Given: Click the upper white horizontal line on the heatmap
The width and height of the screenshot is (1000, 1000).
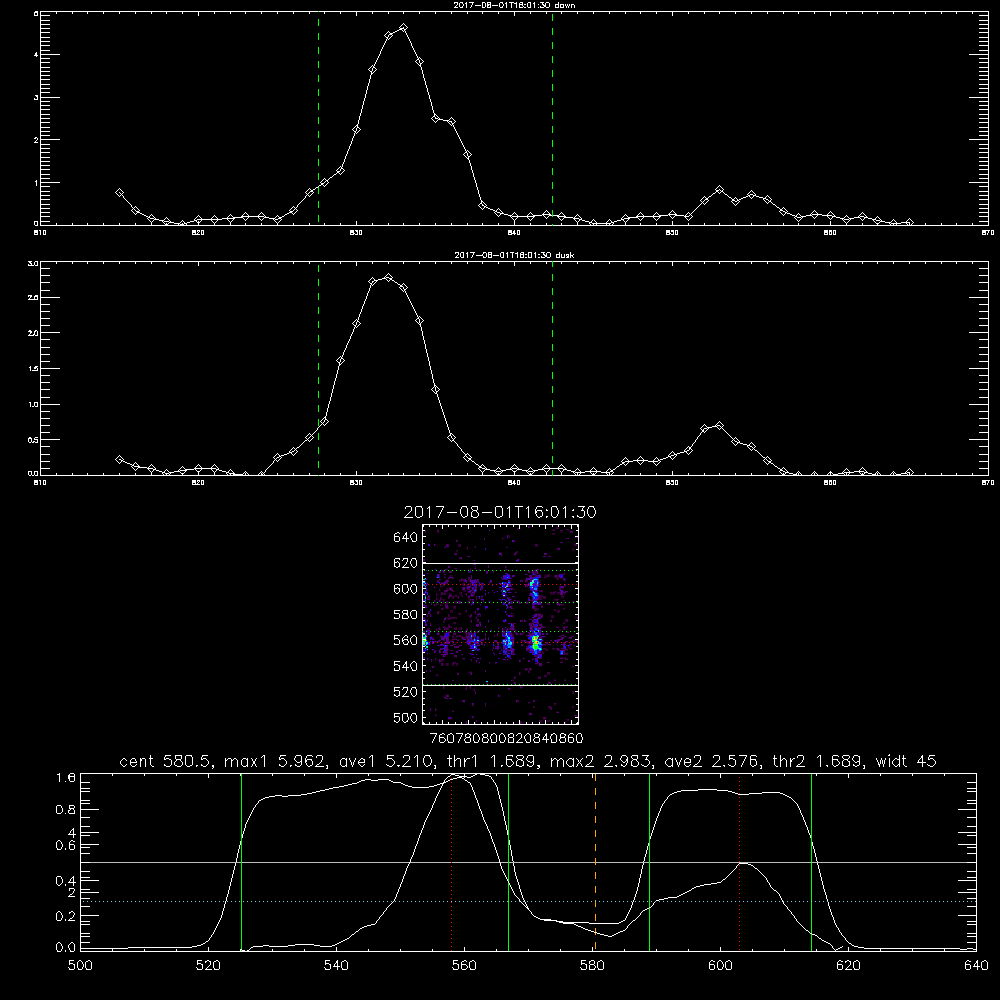Looking at the screenshot, I should click(500, 563).
